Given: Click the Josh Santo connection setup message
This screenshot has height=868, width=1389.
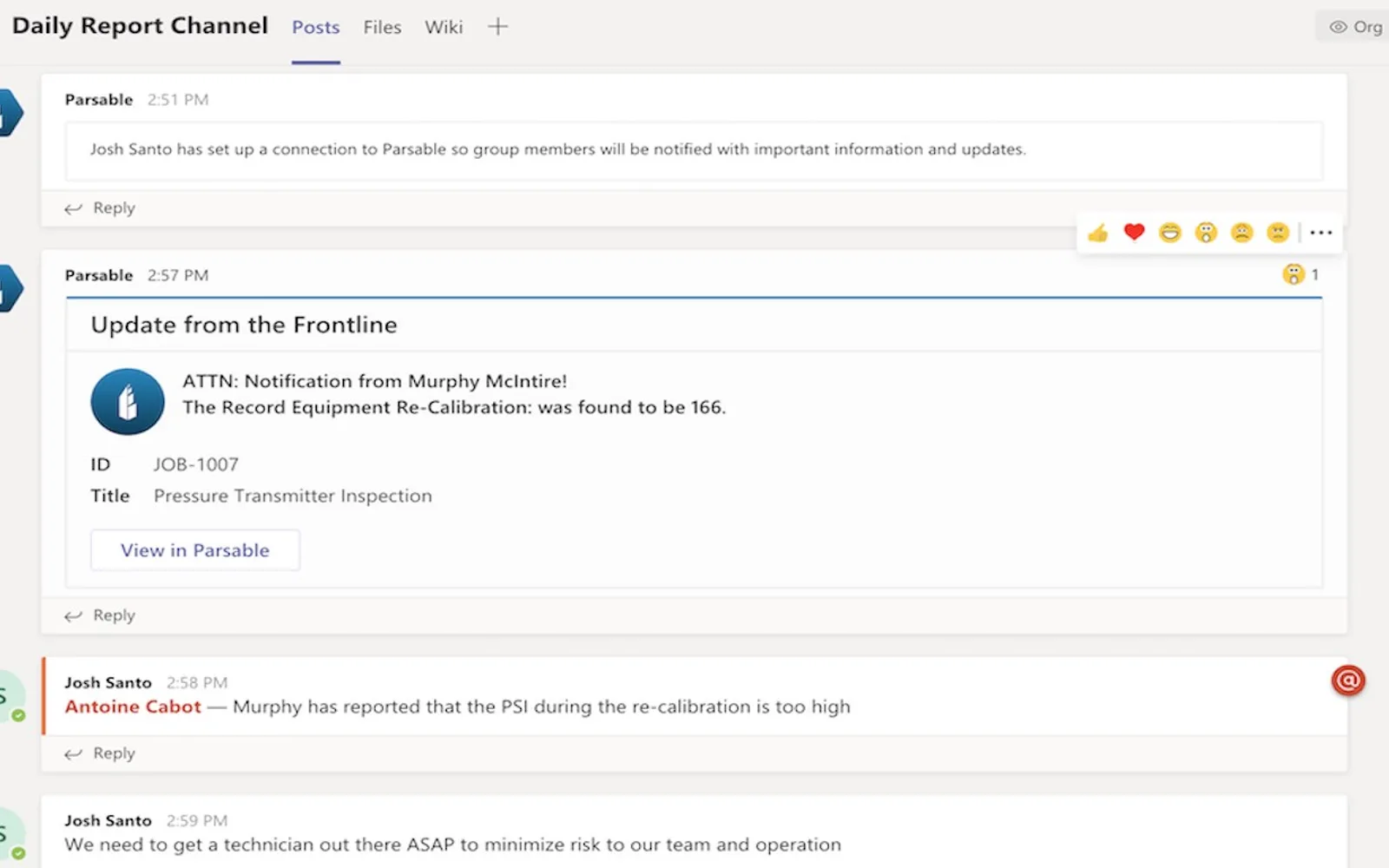Looking at the screenshot, I should tap(557, 149).
